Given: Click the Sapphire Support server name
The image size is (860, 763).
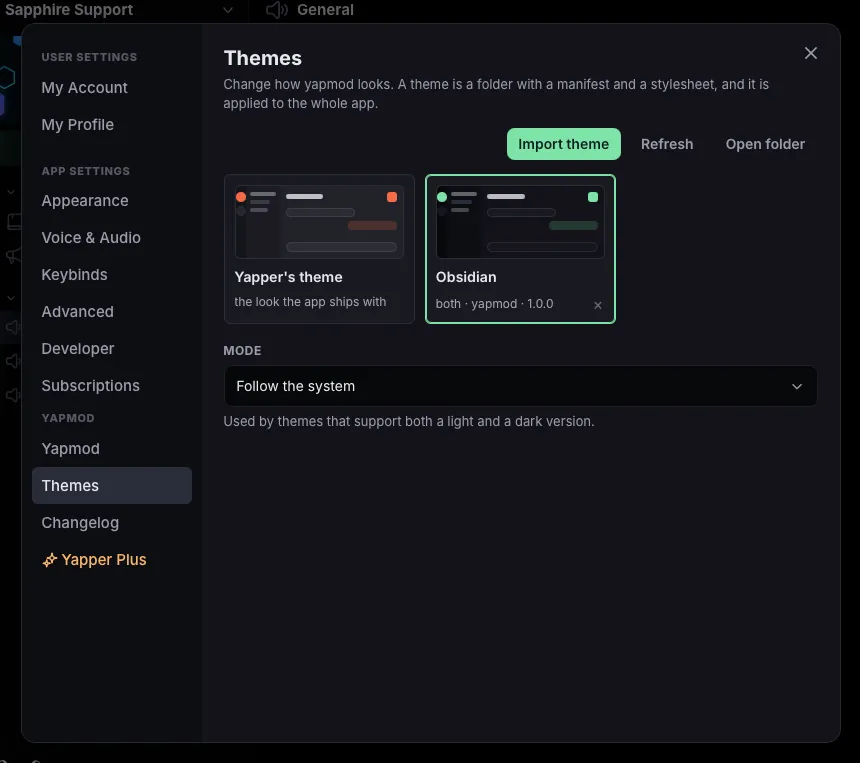Looking at the screenshot, I should pos(69,10).
